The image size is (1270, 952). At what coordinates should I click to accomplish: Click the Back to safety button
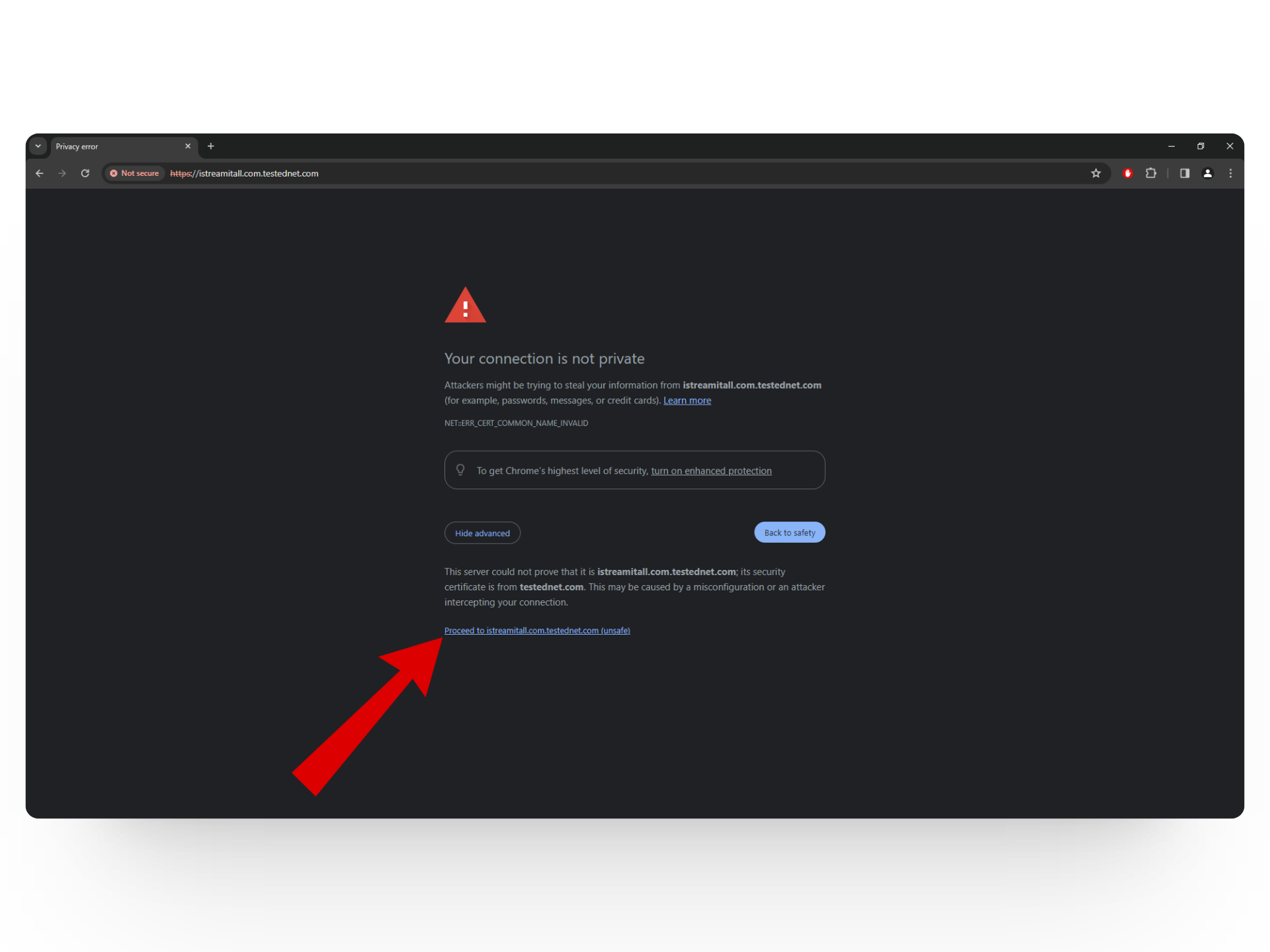point(790,532)
